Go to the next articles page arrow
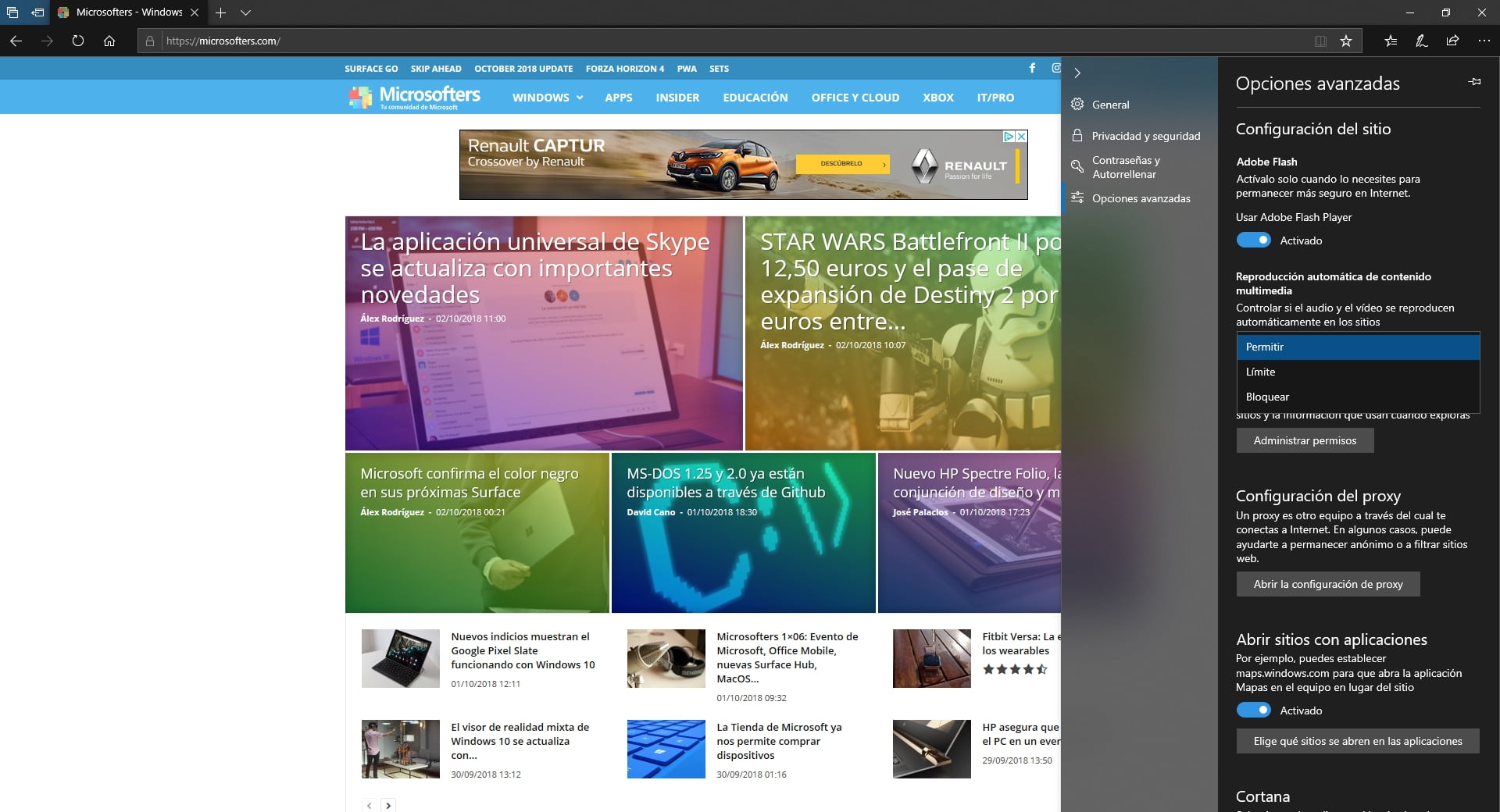The width and height of the screenshot is (1500, 812). 388,805
